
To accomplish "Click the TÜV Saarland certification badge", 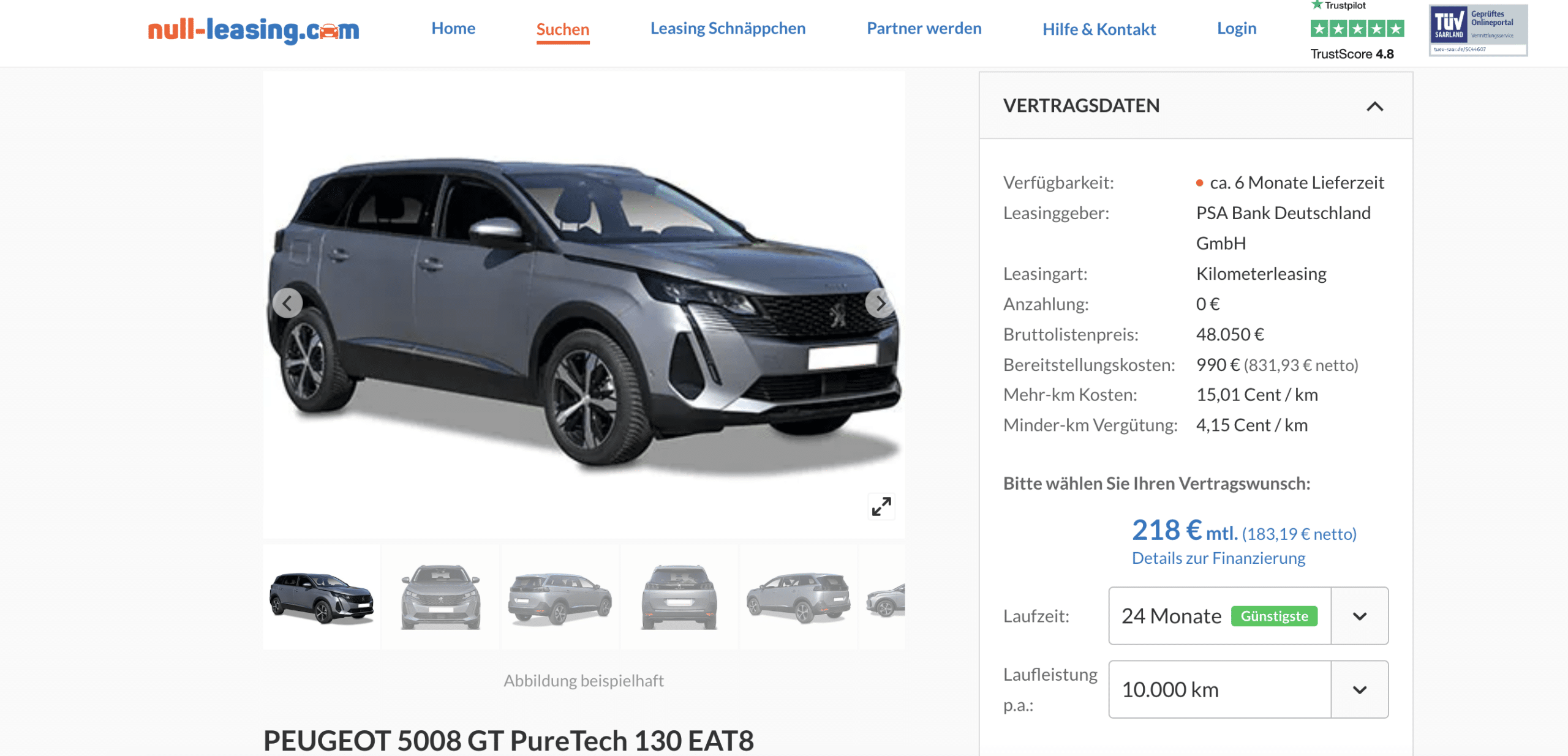I will 1478,30.
